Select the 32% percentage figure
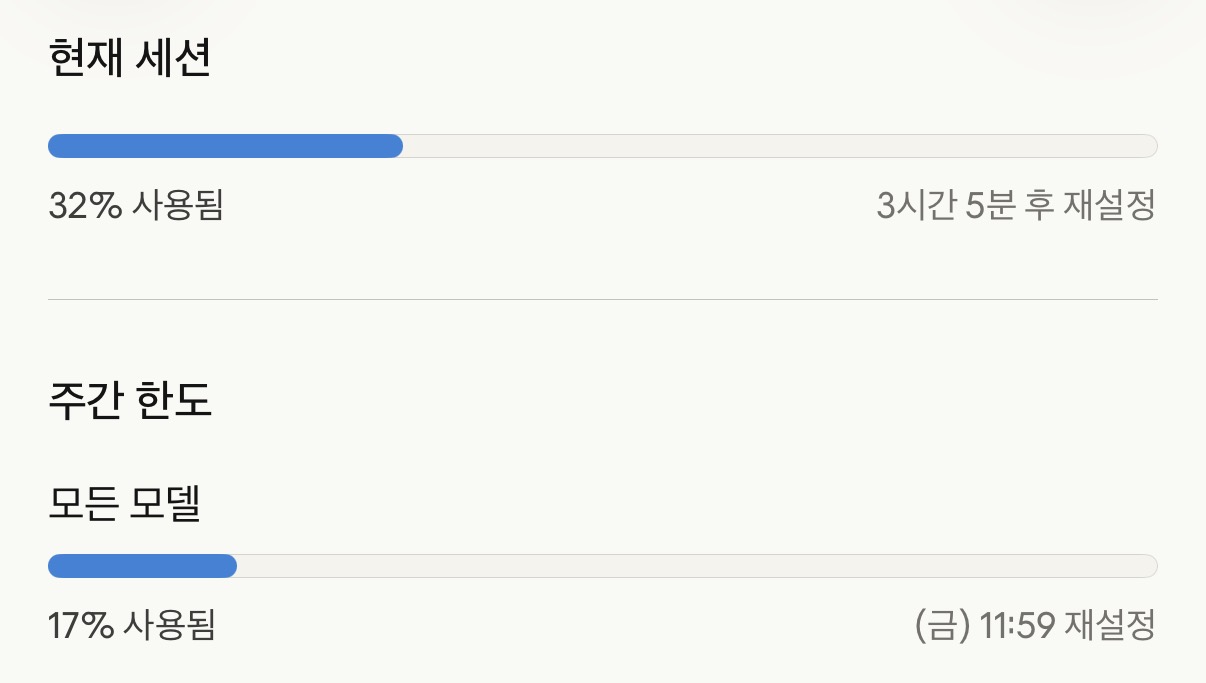Screen dimensions: 1206x683 85,206
